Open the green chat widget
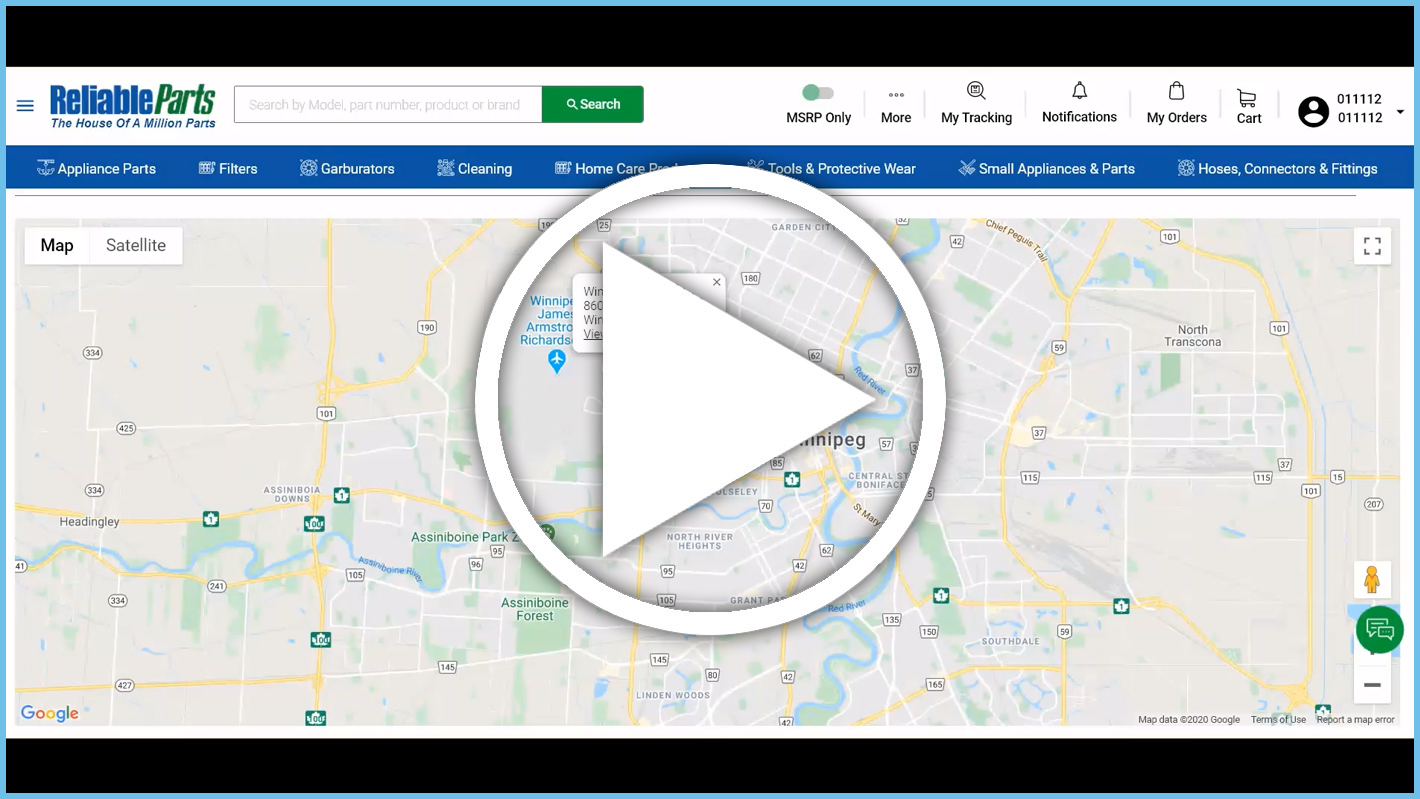The height and width of the screenshot is (799, 1420). (x=1379, y=629)
